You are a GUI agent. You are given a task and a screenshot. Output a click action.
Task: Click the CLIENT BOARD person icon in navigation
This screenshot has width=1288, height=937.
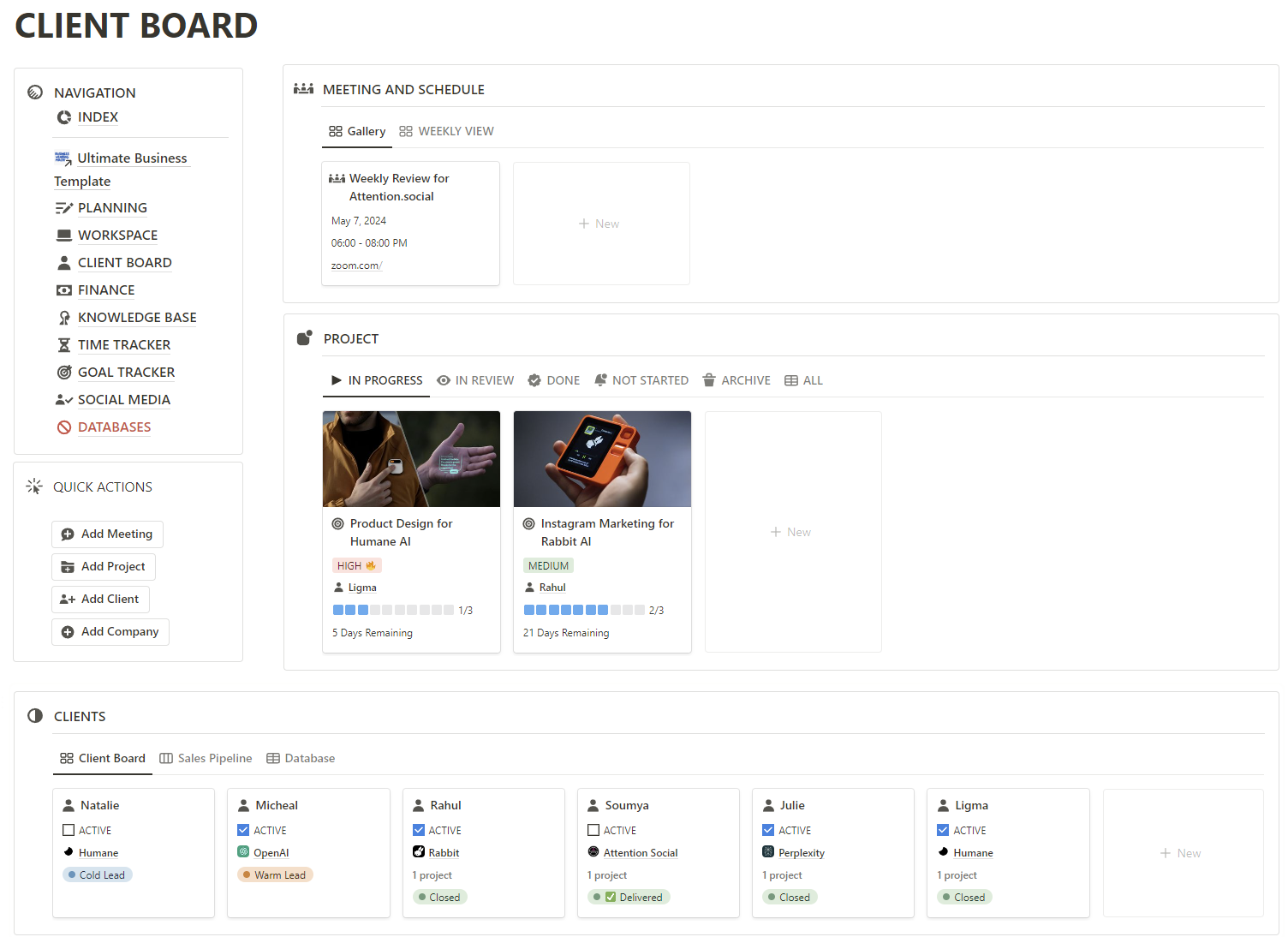(64, 263)
